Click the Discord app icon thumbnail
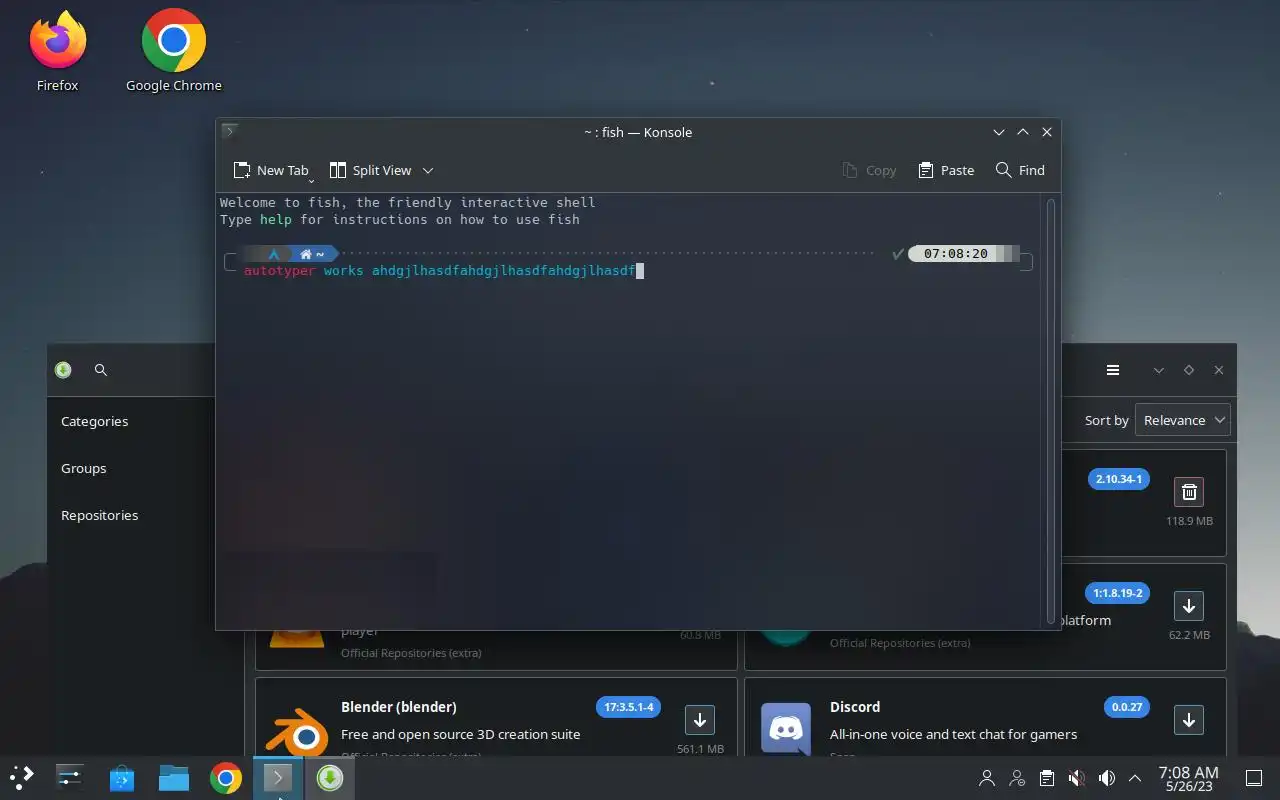The image size is (1280, 800). pyautogui.click(x=786, y=727)
